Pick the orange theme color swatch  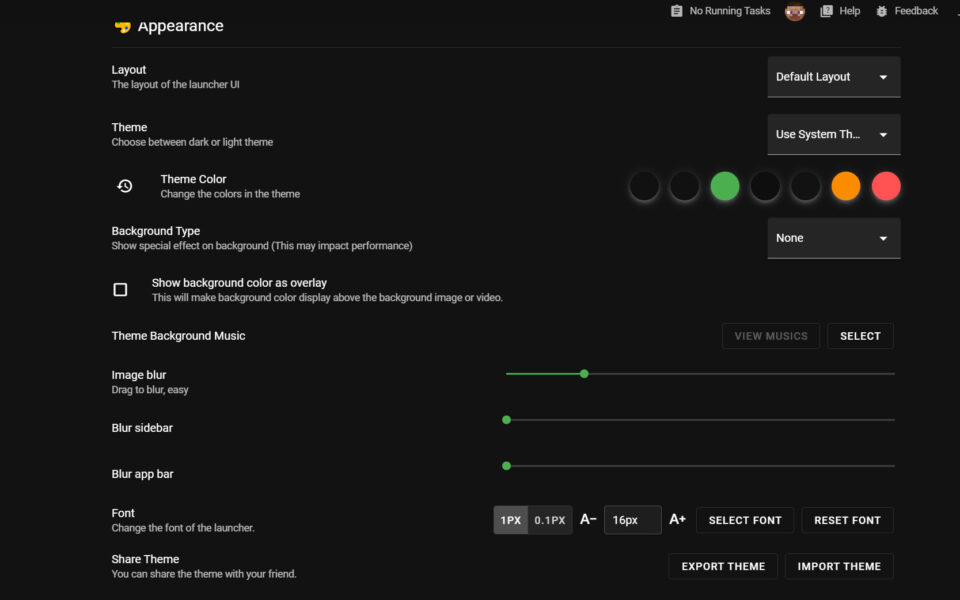[x=846, y=186]
